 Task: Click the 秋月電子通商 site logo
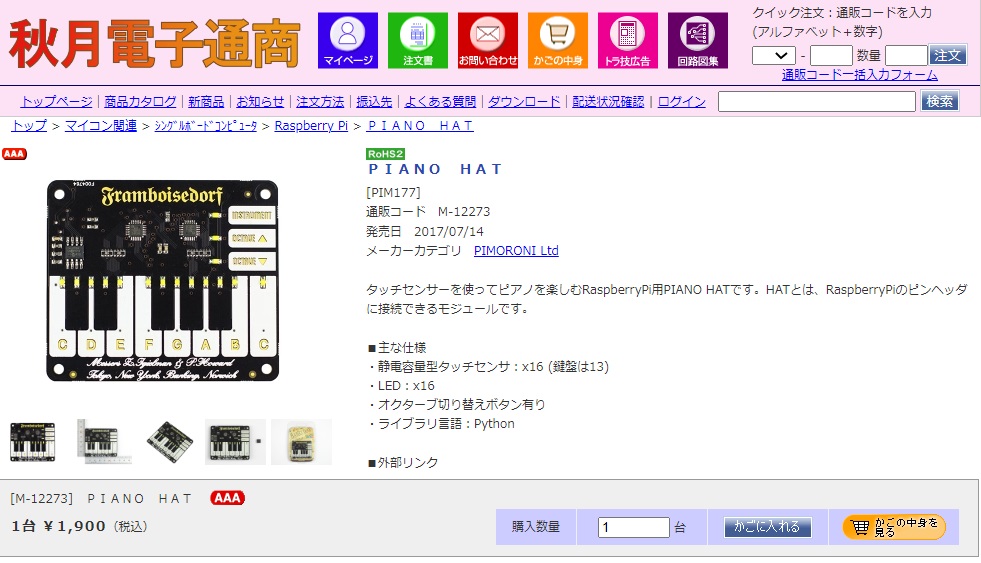tap(155, 43)
